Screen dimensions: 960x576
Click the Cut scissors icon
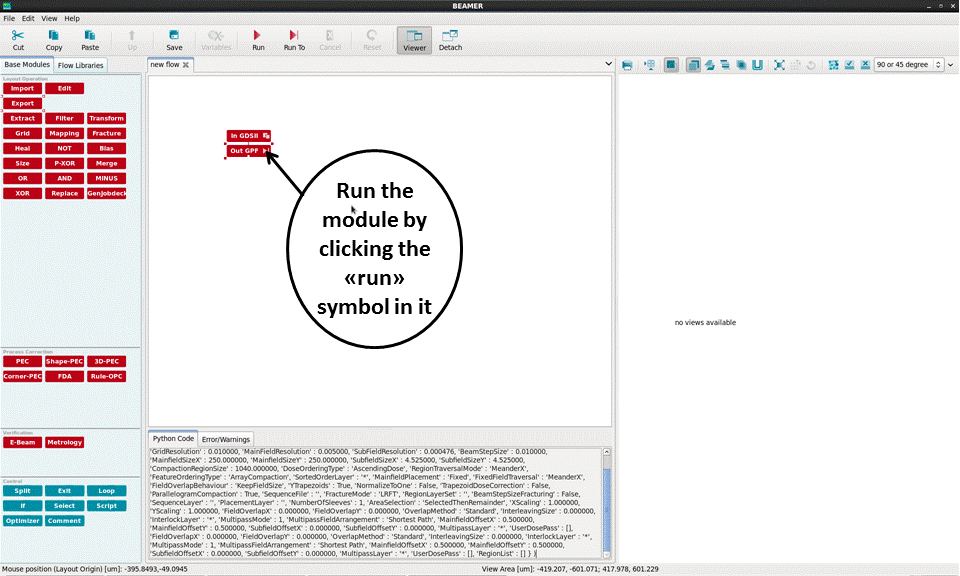[18, 39]
